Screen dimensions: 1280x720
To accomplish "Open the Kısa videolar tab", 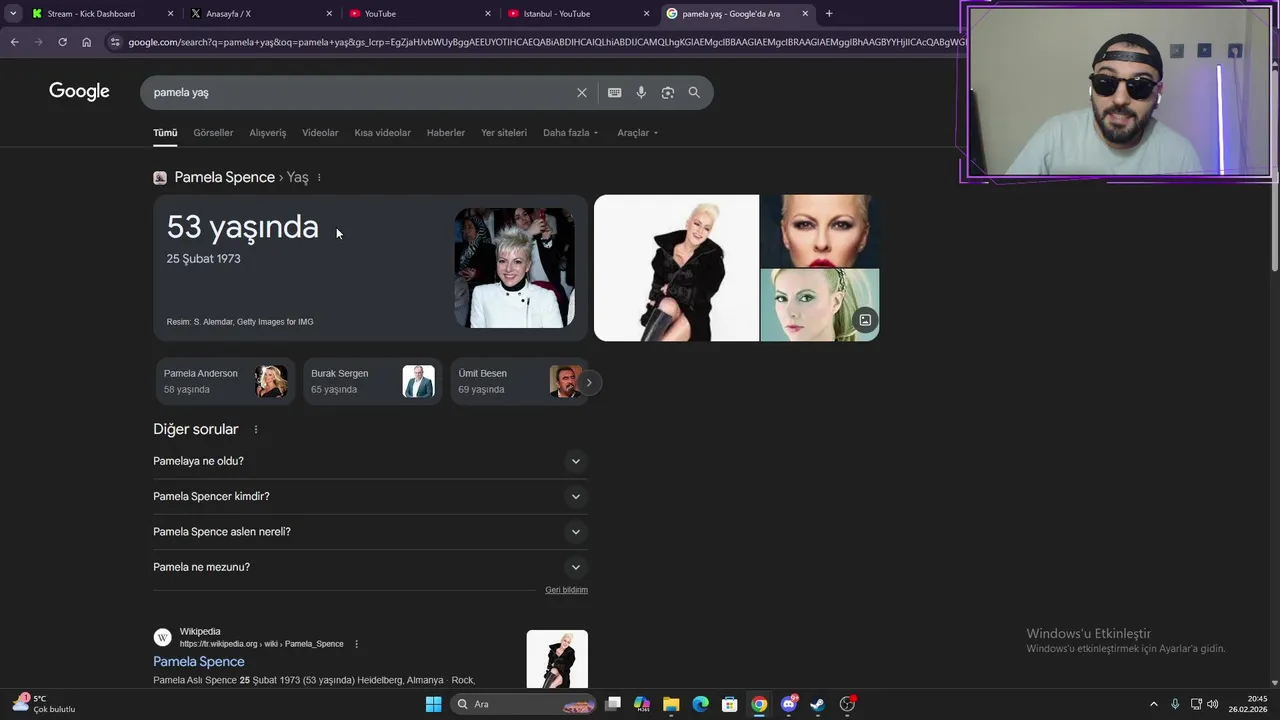I will click(382, 133).
